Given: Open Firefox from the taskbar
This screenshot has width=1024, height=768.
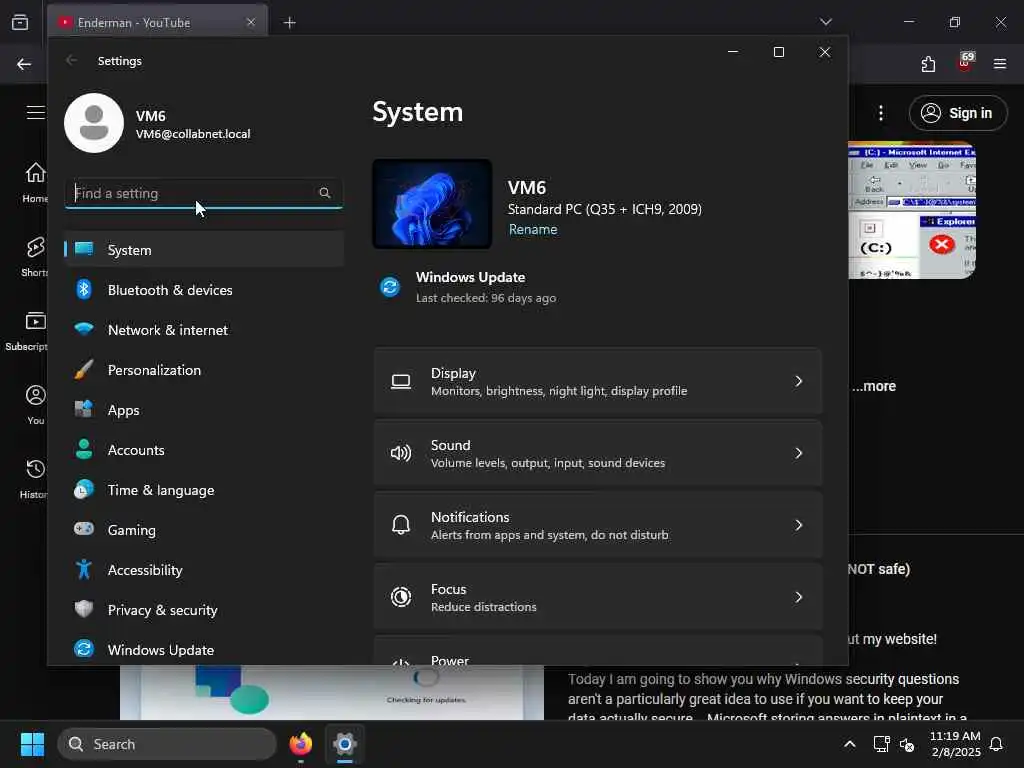Looking at the screenshot, I should click(x=301, y=744).
